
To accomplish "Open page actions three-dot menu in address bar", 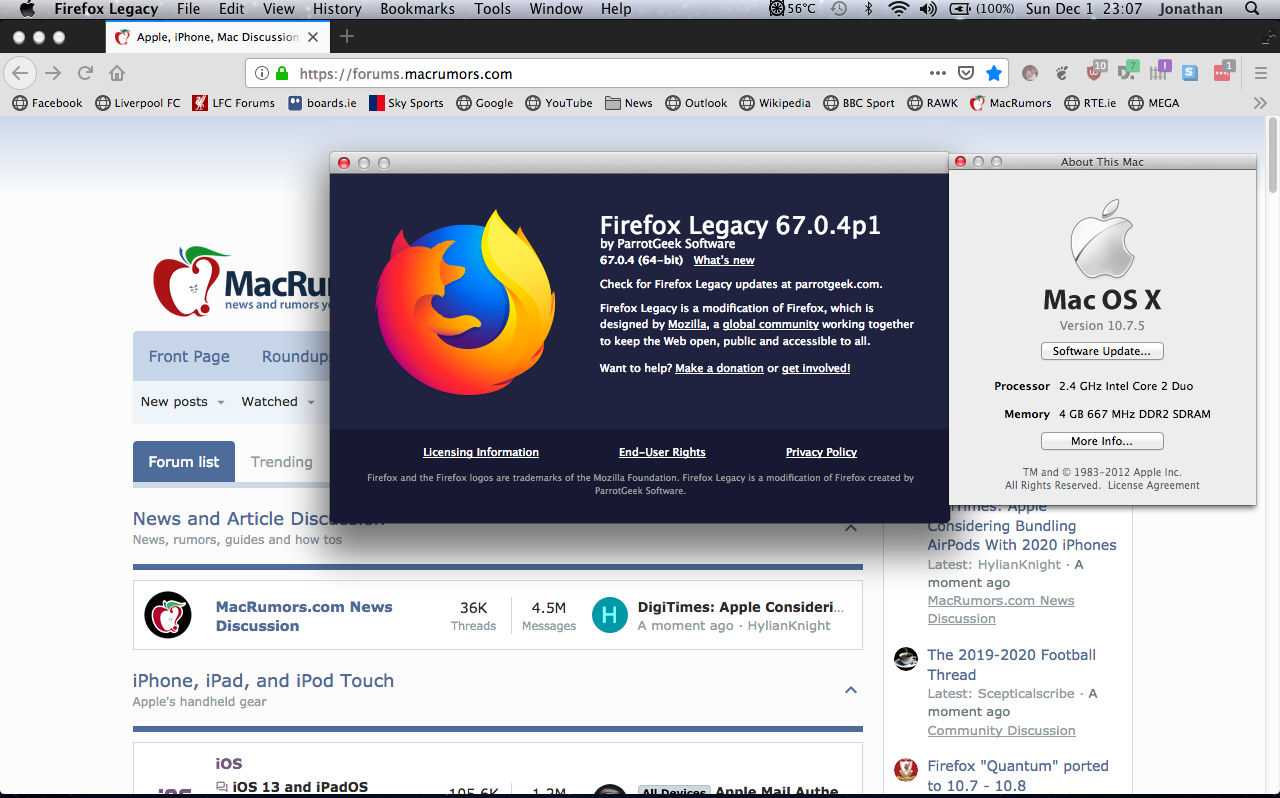I will (937, 73).
